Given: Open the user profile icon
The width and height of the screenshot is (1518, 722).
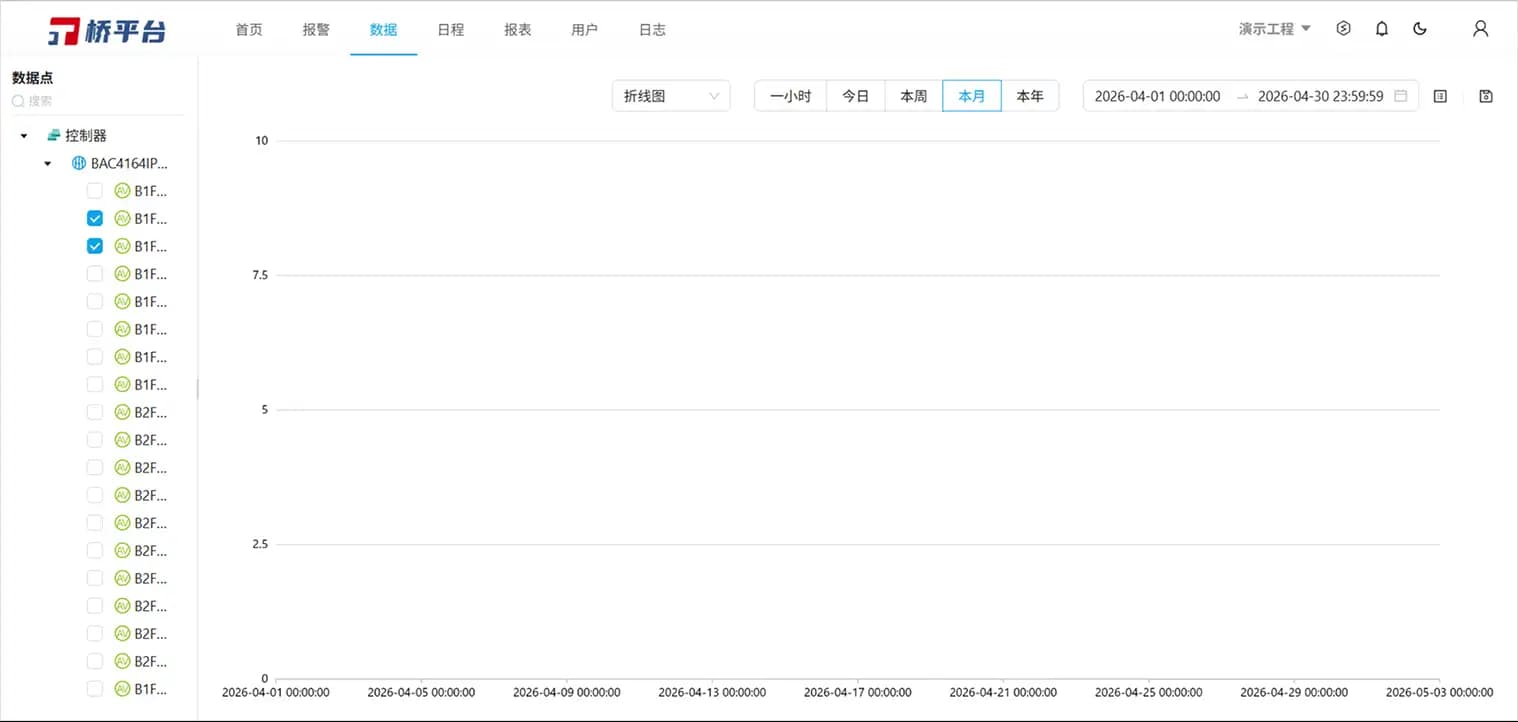Looking at the screenshot, I should coord(1481,29).
